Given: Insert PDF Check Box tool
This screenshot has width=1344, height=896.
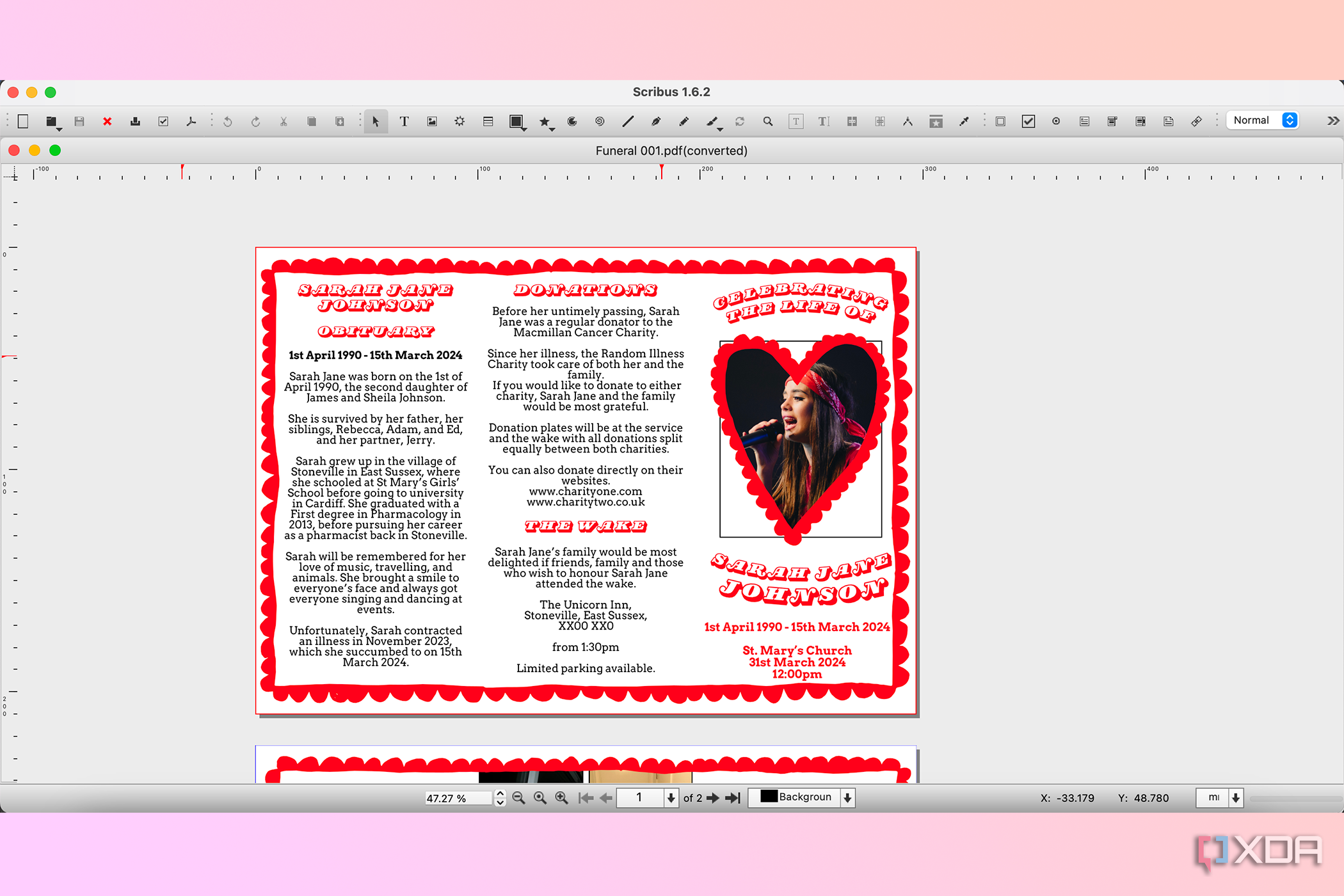Looking at the screenshot, I should [1028, 122].
